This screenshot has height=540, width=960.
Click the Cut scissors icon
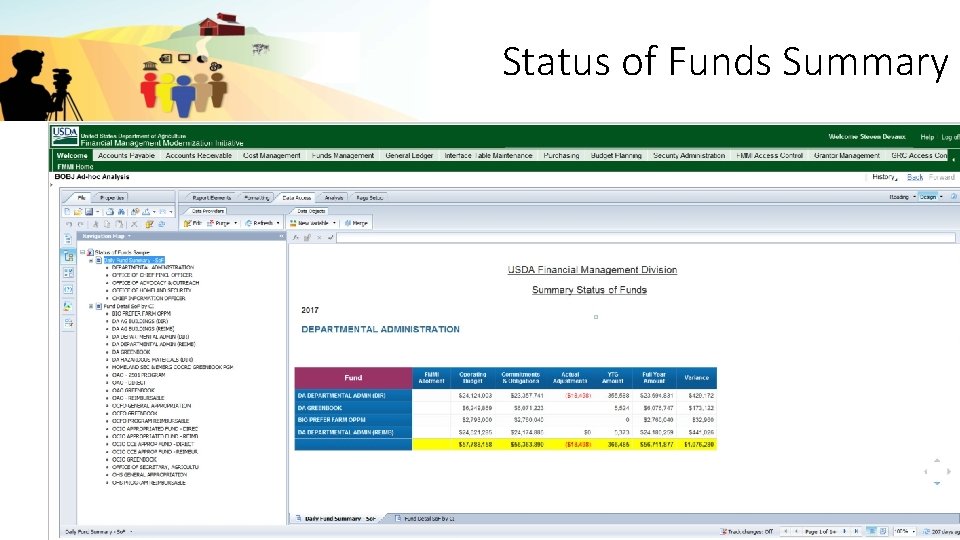[x=96, y=224]
